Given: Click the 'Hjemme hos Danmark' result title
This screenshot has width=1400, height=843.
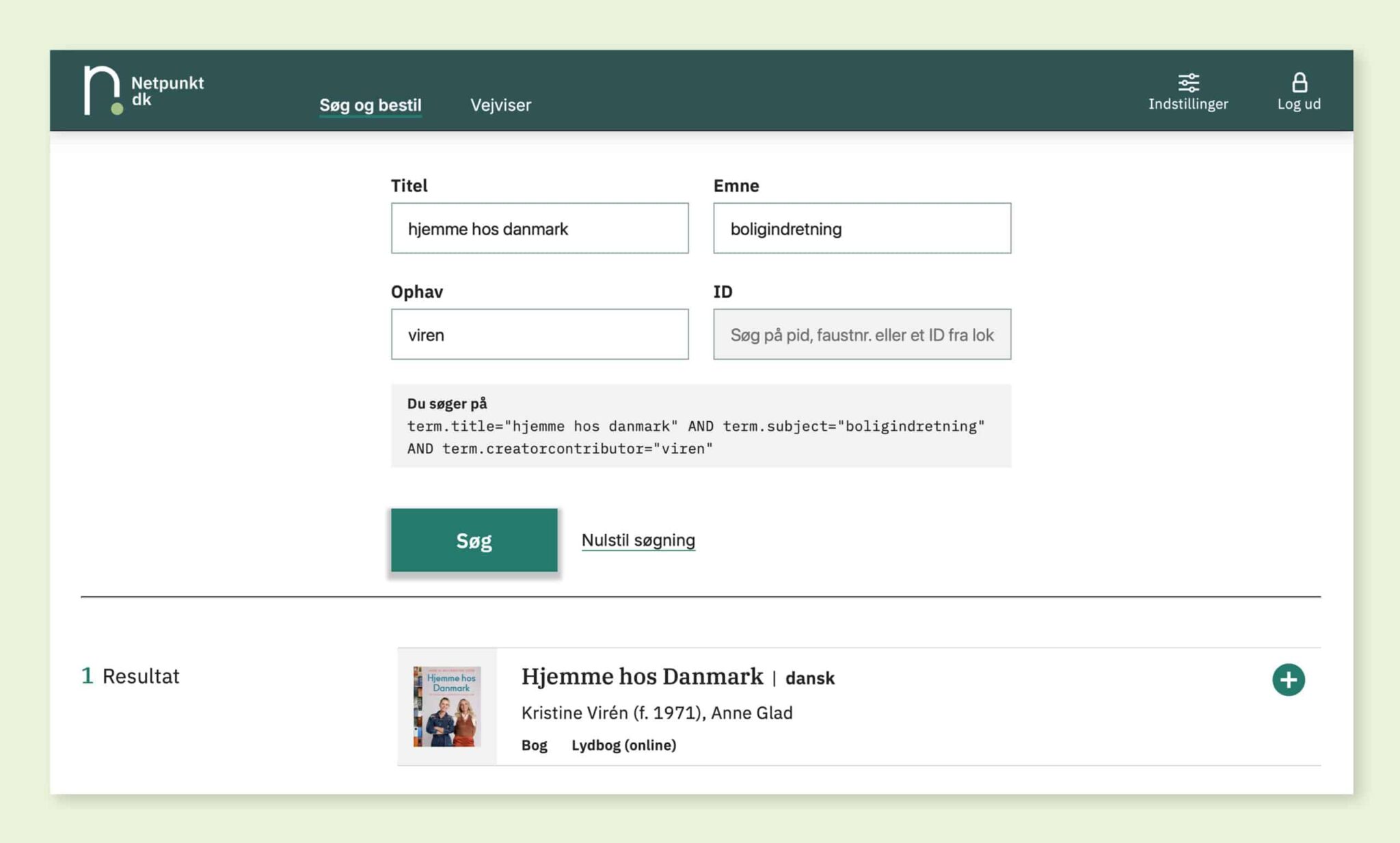Looking at the screenshot, I should click(x=642, y=676).
